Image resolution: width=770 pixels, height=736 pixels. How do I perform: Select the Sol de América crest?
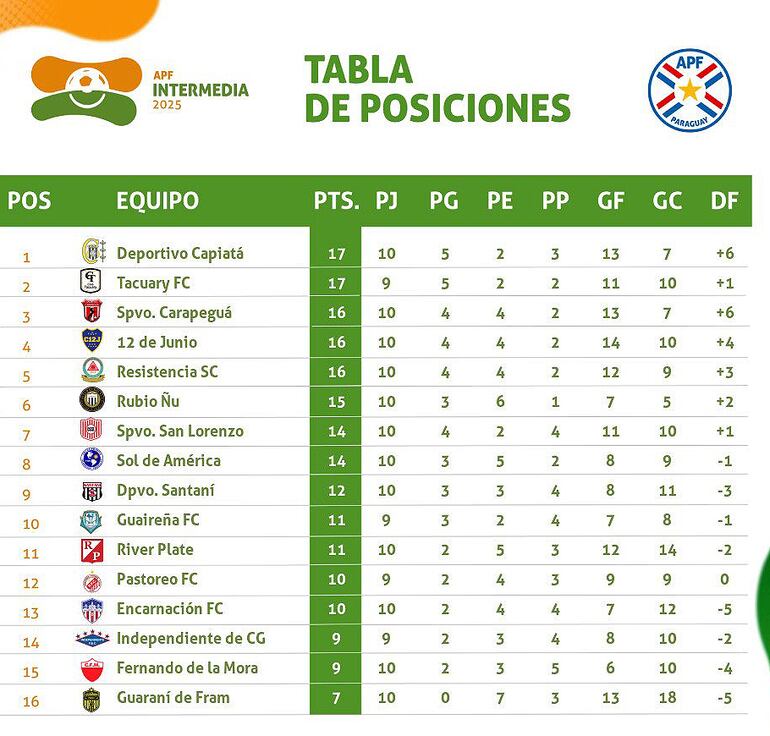click(92, 460)
